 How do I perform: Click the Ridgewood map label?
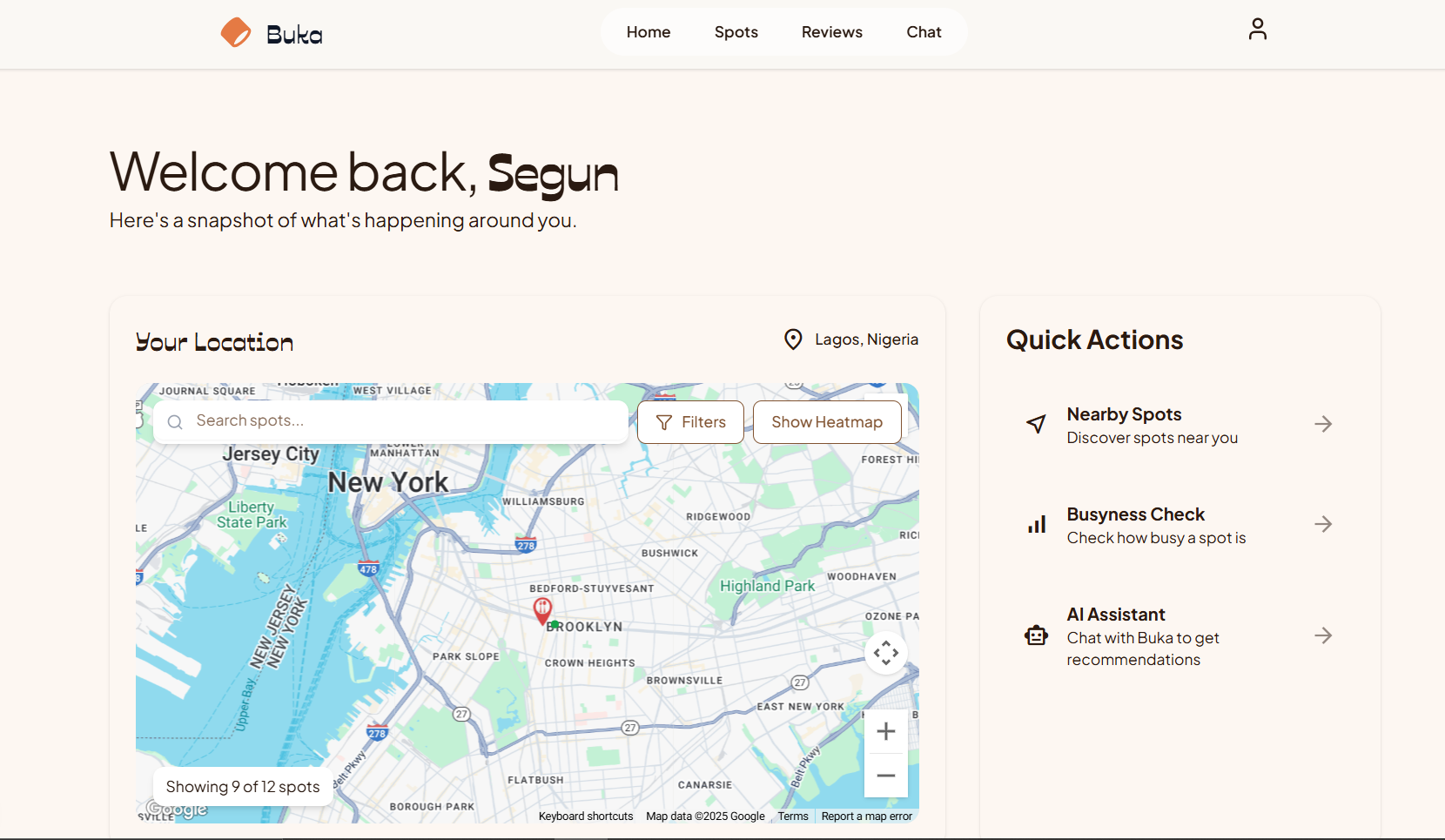pyautogui.click(x=718, y=517)
